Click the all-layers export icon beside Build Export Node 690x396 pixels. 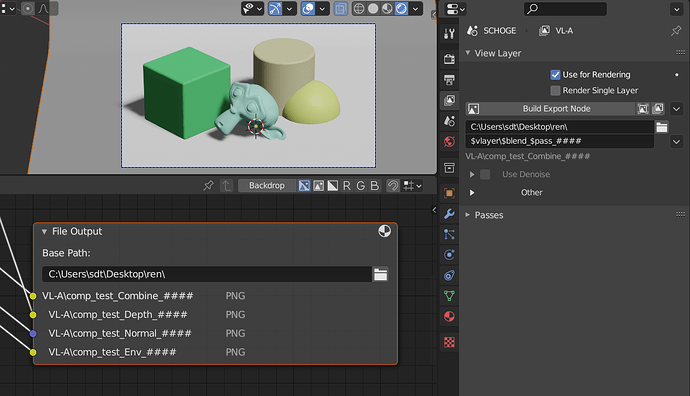pyautogui.click(x=658, y=109)
